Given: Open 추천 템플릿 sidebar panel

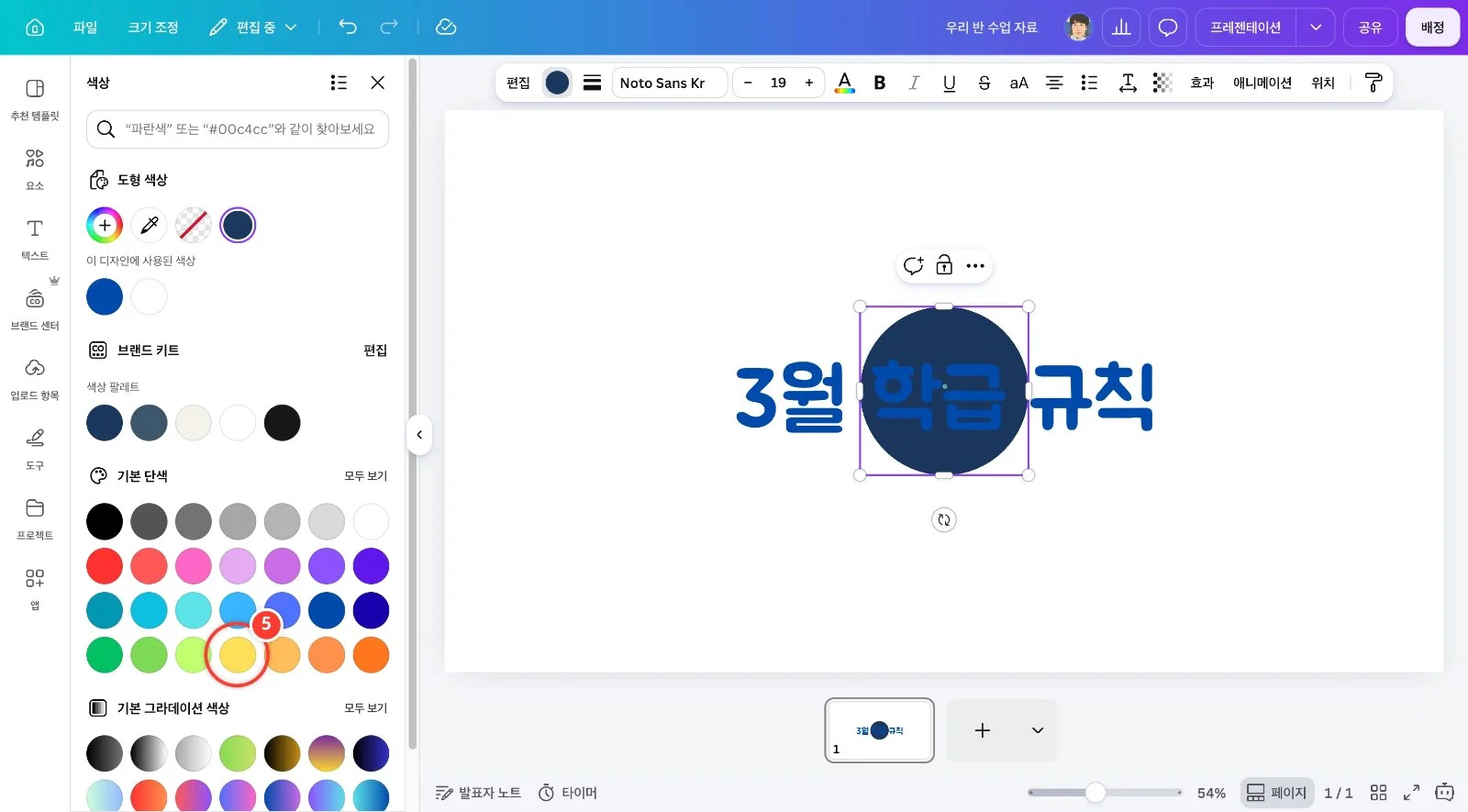Looking at the screenshot, I should coord(35,100).
